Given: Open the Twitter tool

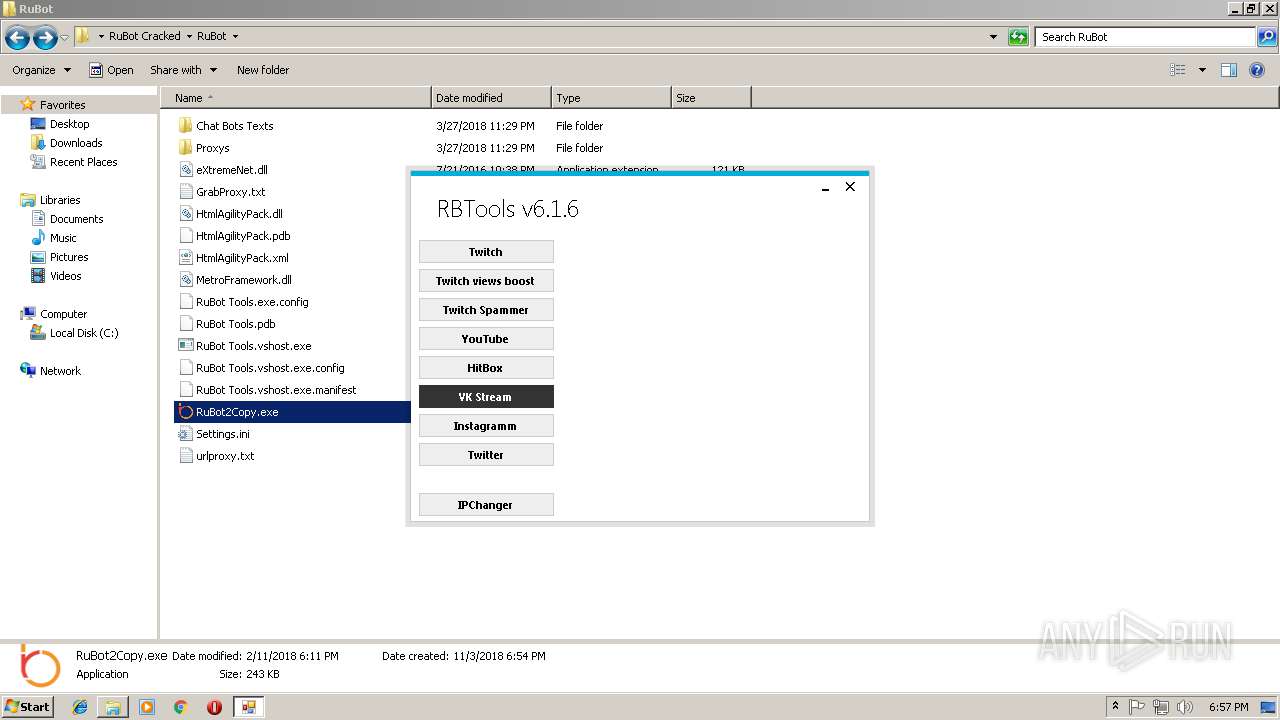Looking at the screenshot, I should [x=486, y=455].
